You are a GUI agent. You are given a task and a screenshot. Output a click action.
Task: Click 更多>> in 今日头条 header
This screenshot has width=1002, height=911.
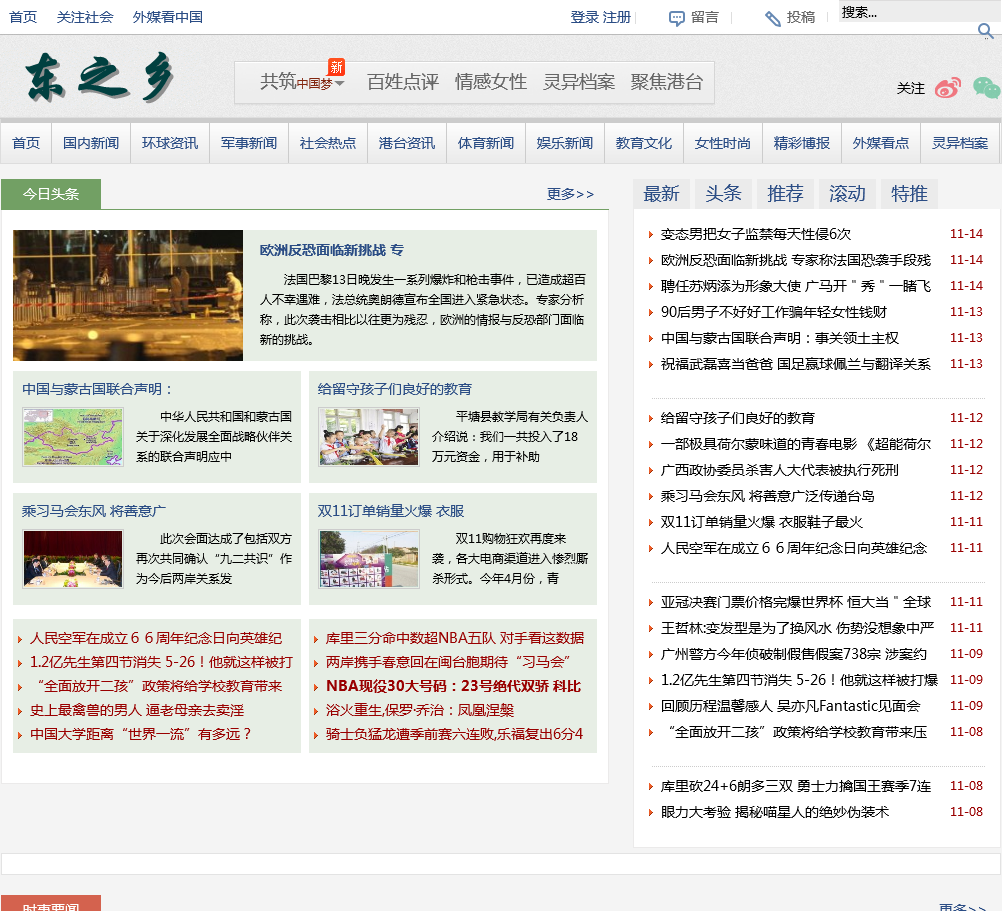tap(571, 194)
